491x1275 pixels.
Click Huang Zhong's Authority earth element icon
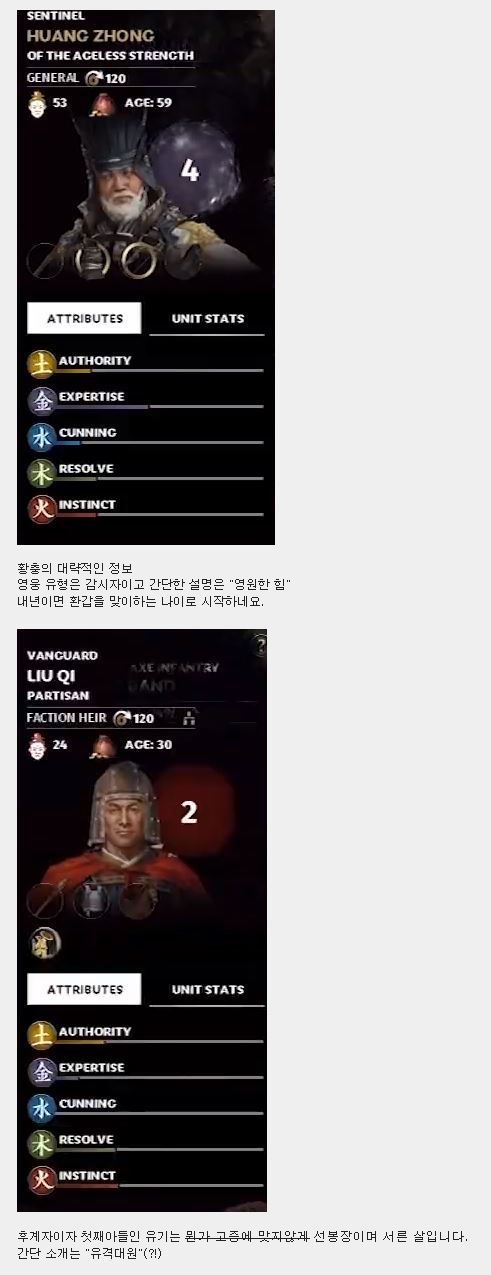tap(42, 365)
